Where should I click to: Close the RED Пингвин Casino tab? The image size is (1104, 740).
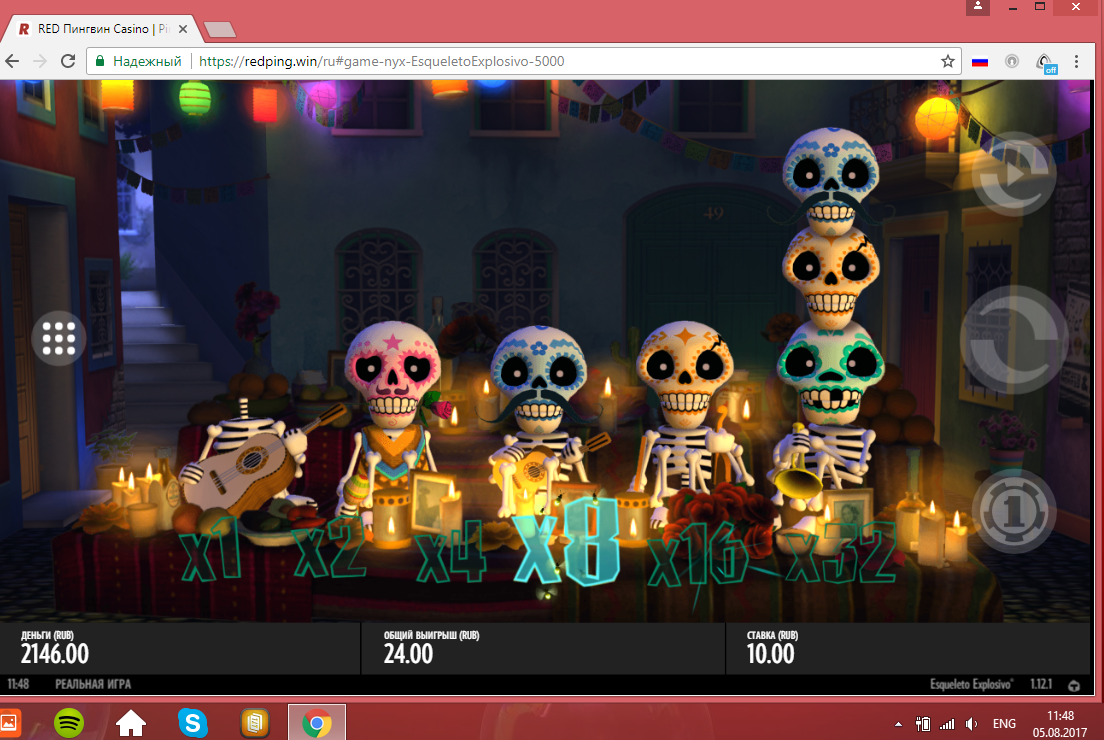point(183,29)
